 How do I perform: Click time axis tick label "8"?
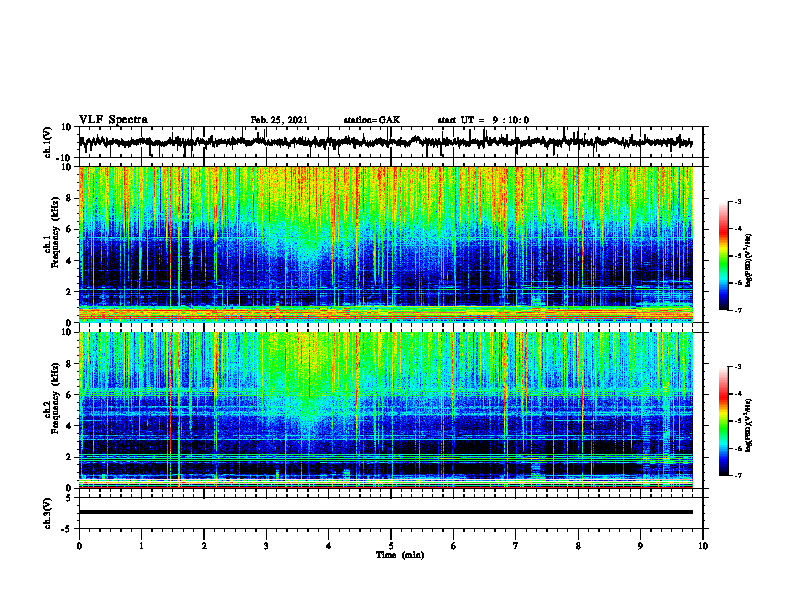point(578,546)
